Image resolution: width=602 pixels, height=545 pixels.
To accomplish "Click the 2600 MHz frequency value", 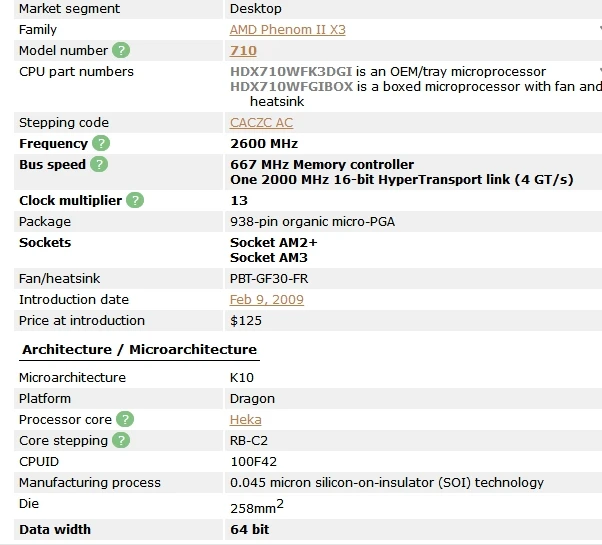I will coord(264,144).
